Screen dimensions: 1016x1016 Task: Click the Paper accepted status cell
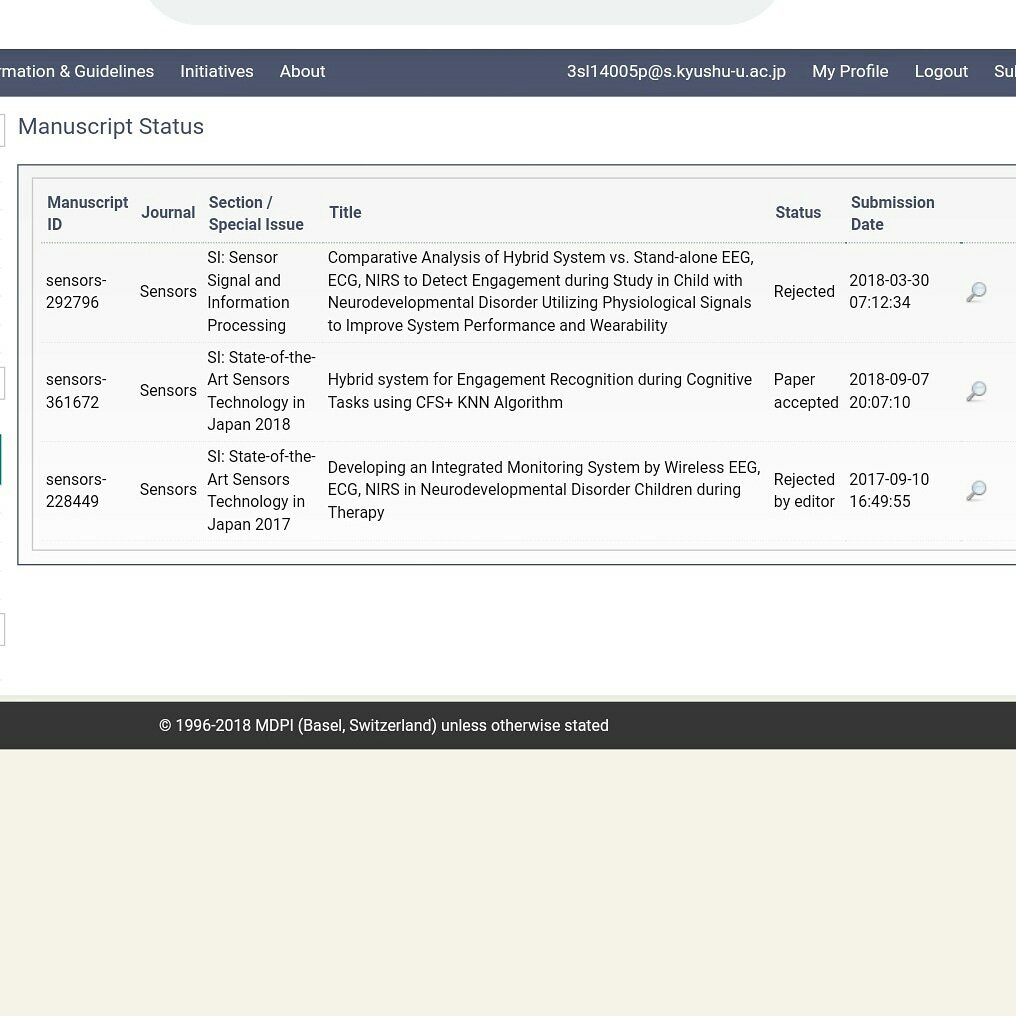805,391
